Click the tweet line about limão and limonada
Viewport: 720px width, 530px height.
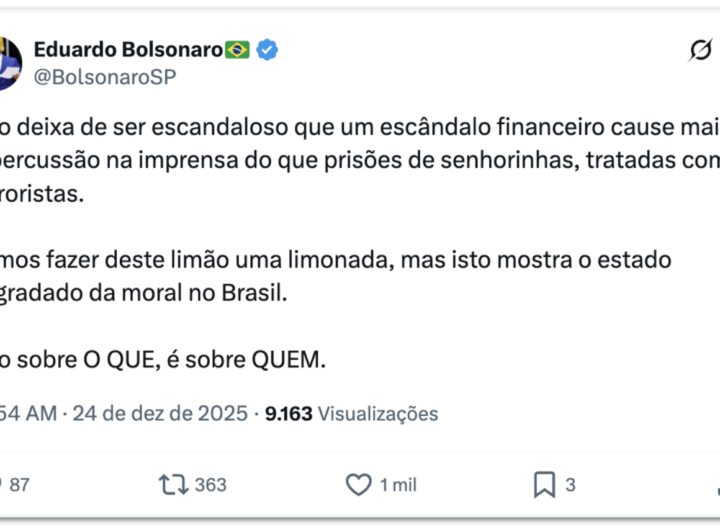coord(330,260)
